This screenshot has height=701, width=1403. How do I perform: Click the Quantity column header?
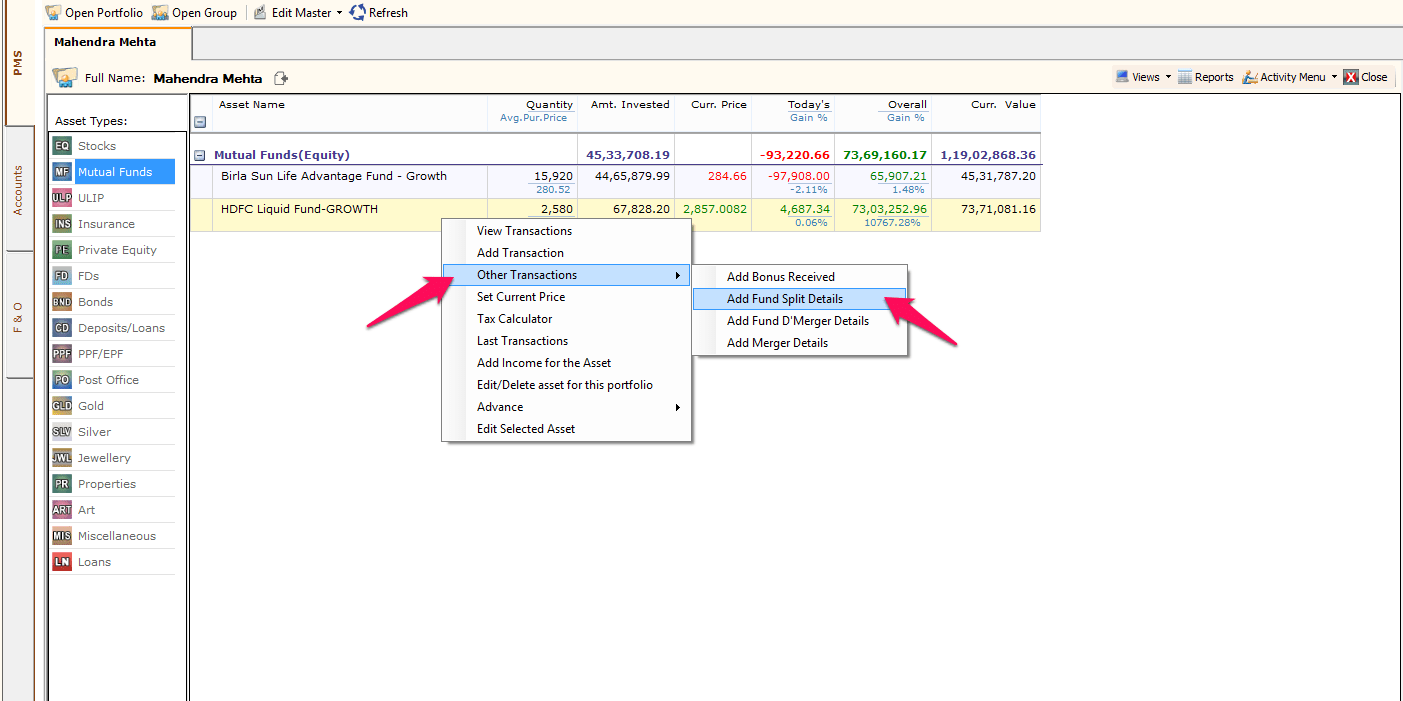549,104
